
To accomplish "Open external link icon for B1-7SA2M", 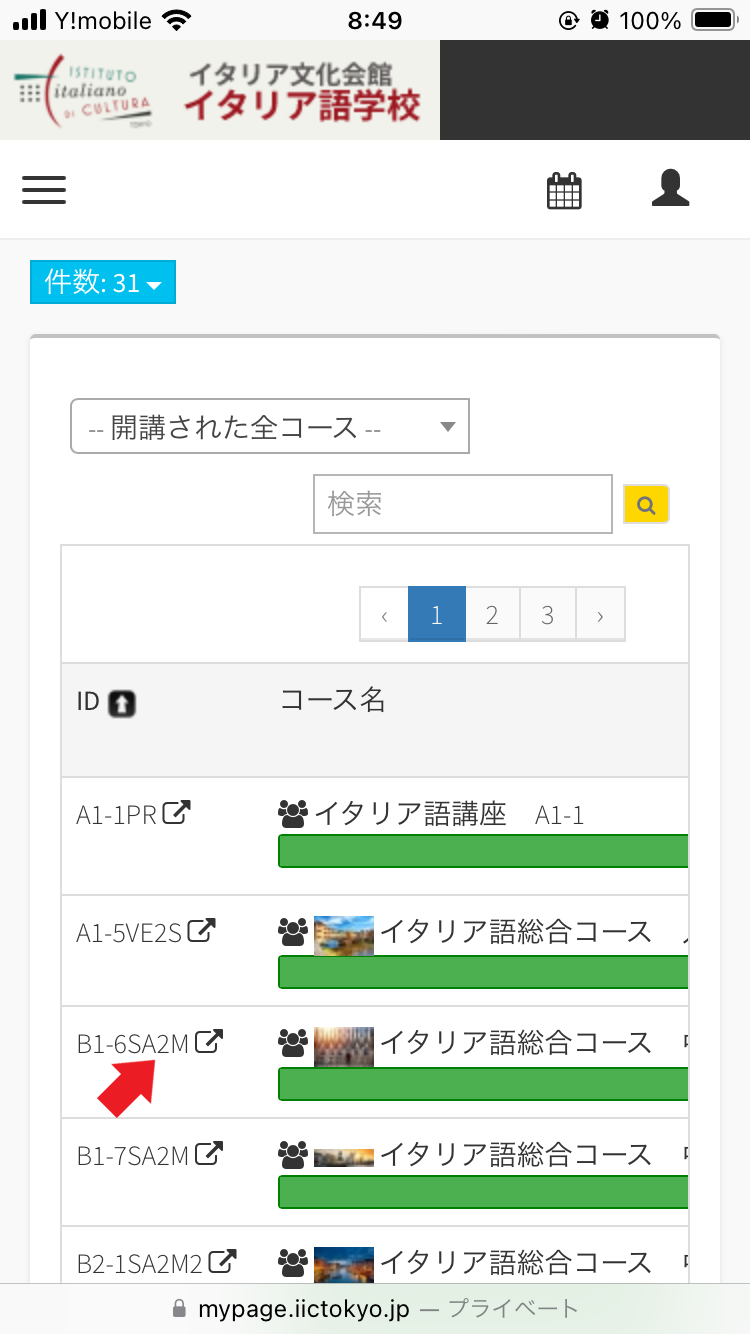I will coord(209,1154).
